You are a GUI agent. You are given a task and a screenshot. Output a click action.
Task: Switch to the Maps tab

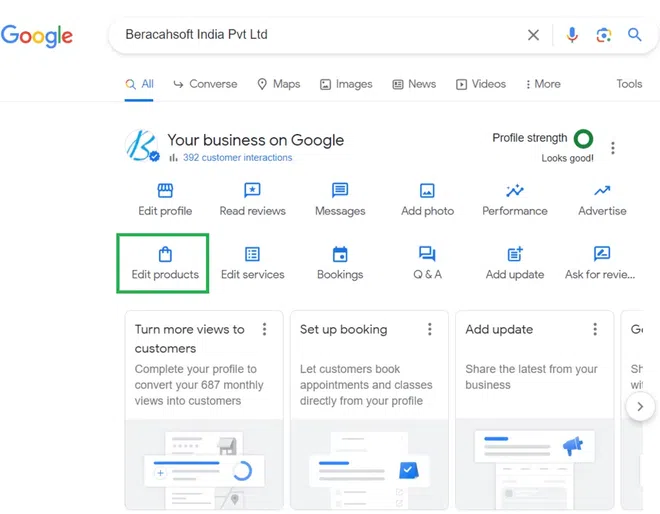tap(279, 84)
